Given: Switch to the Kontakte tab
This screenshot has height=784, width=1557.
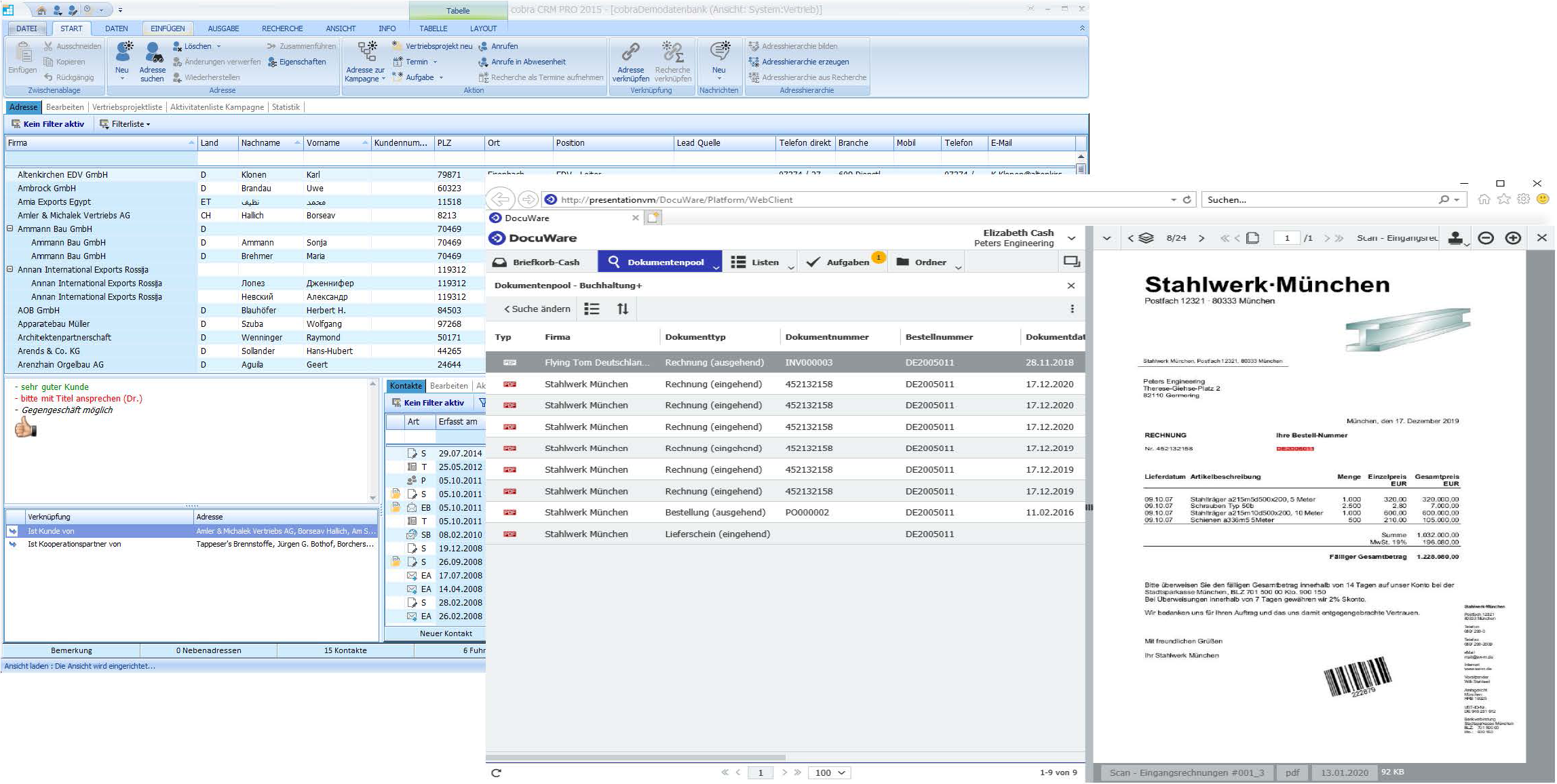Looking at the screenshot, I should 405,385.
